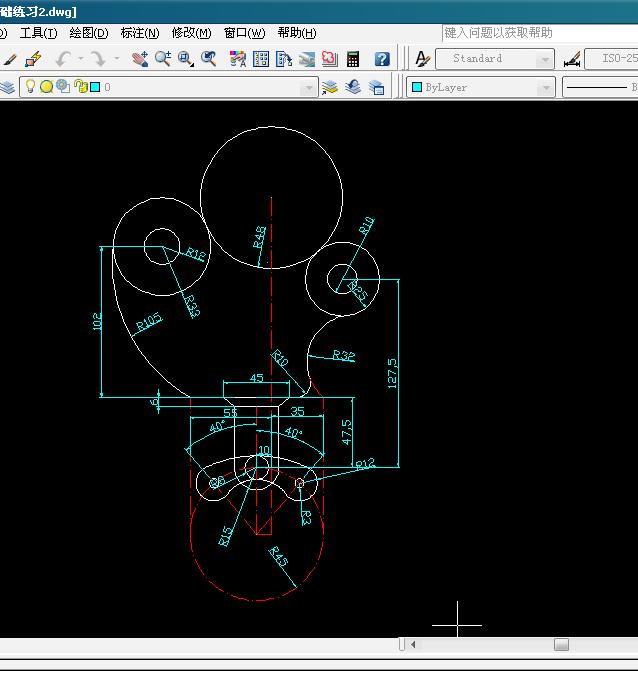Select the 35 horizontal dimension text
Viewport: 638px width, 683px height.
[x=297, y=411]
